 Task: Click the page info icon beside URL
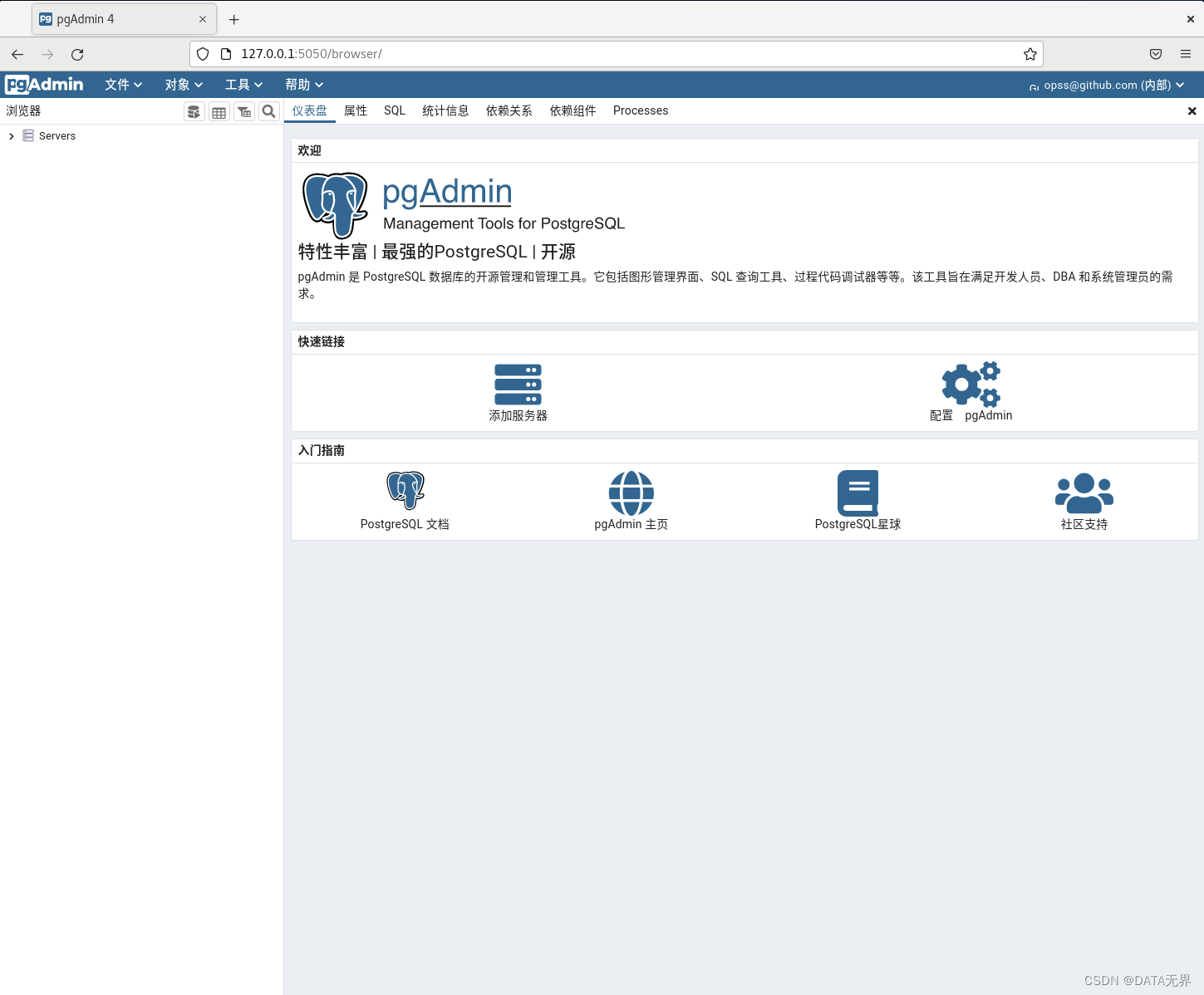coord(225,54)
